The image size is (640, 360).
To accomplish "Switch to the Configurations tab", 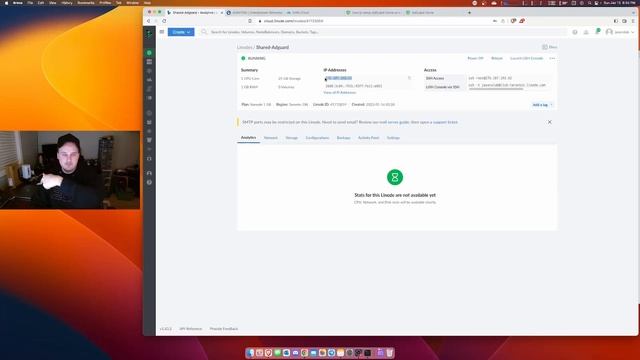I will click(317, 138).
